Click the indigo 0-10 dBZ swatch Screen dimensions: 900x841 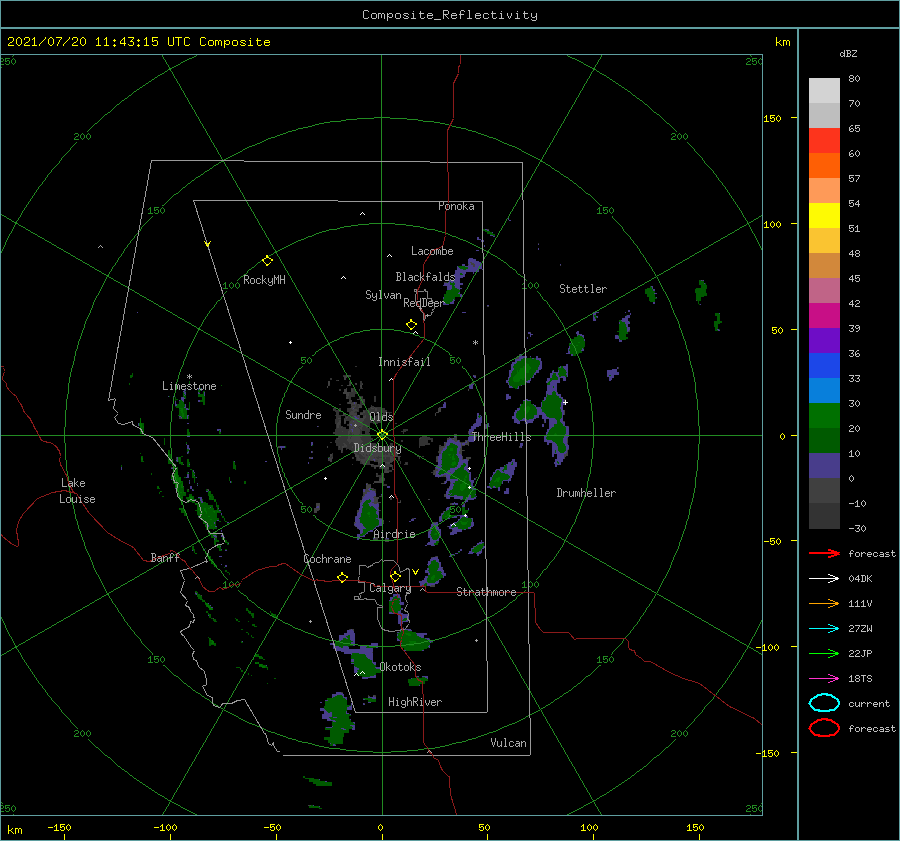(824, 466)
